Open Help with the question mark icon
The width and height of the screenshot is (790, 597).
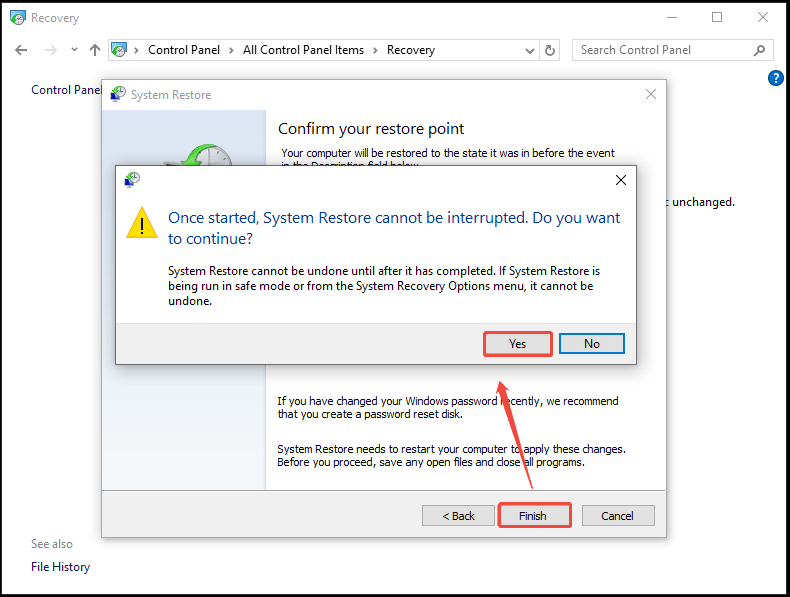tap(775, 78)
